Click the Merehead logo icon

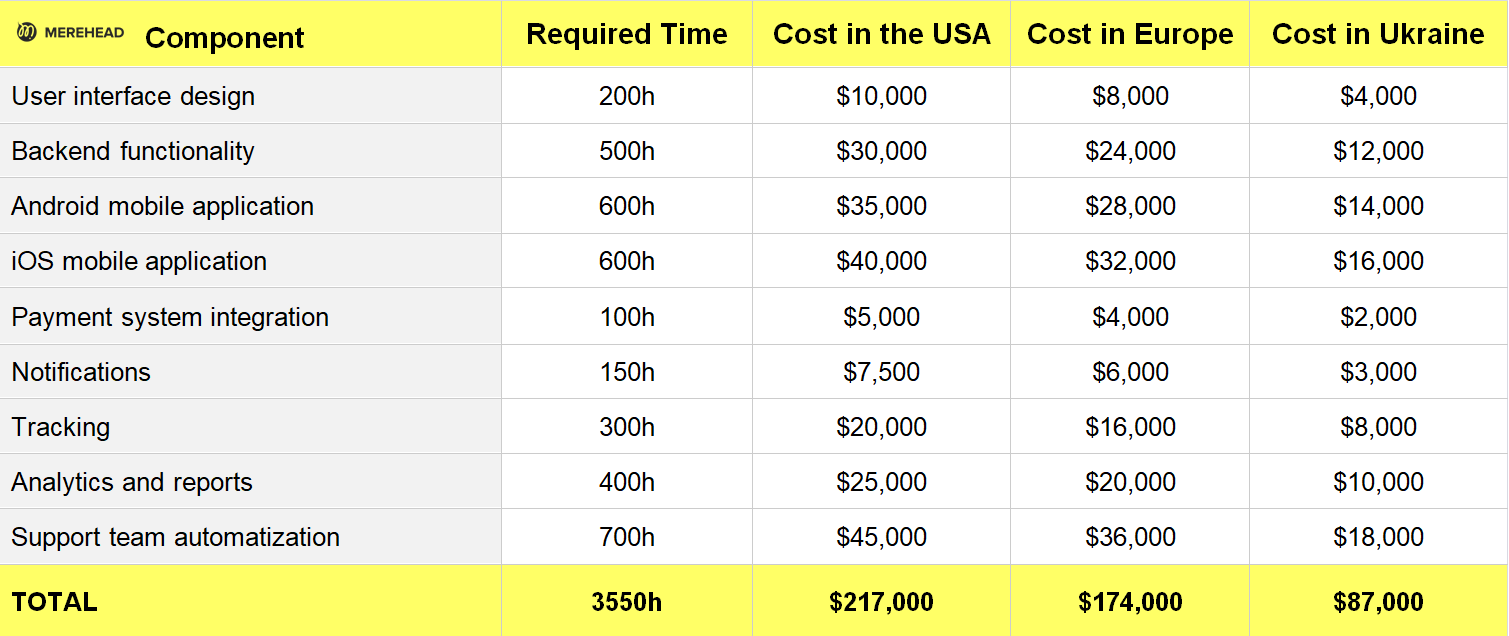click(x=27, y=33)
